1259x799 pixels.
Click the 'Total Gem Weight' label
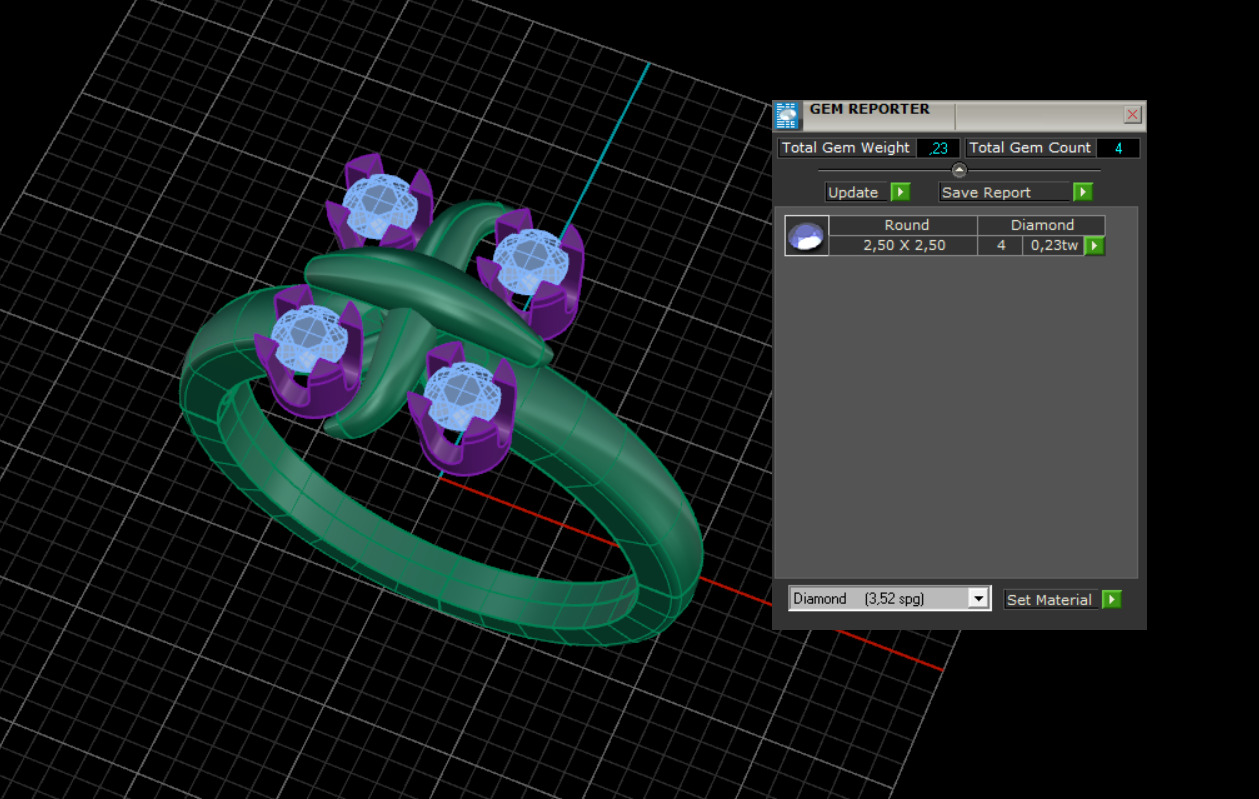coord(846,148)
